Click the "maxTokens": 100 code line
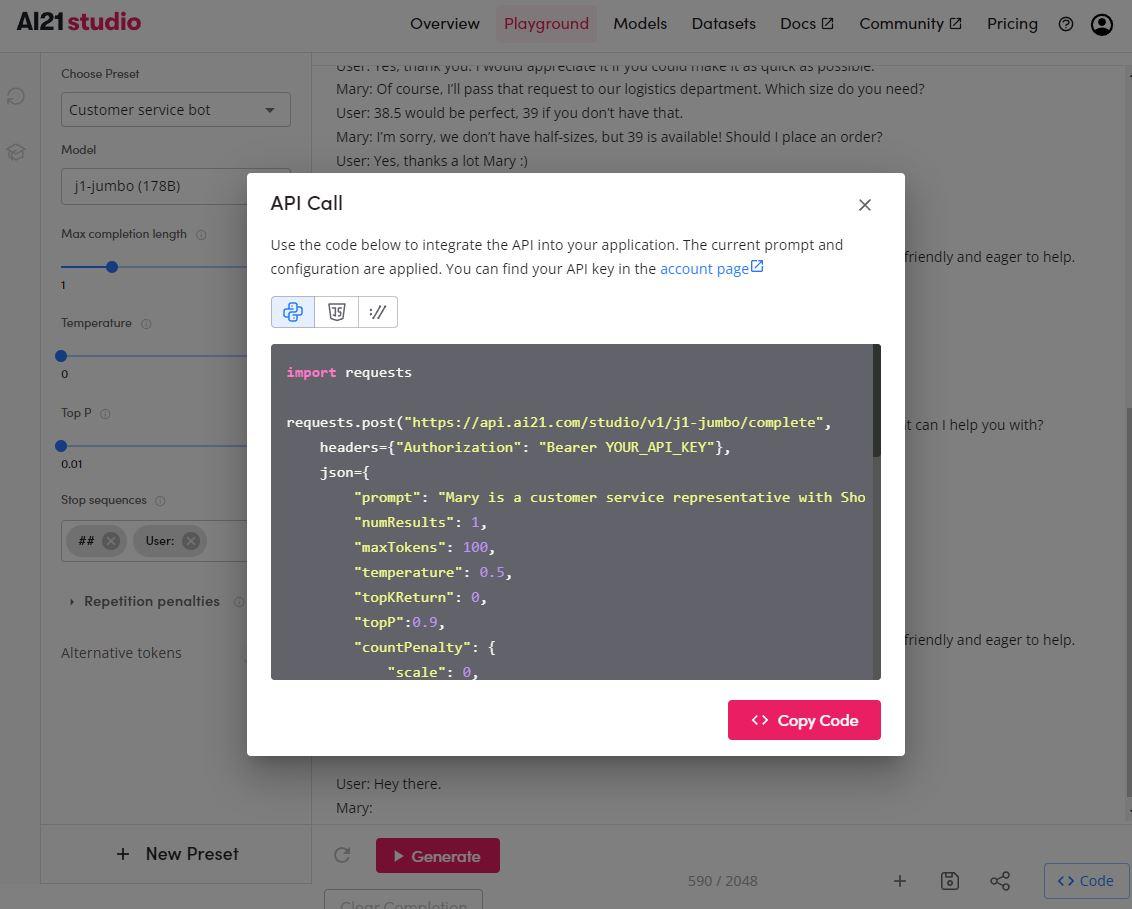This screenshot has height=909, width=1132. click(424, 547)
